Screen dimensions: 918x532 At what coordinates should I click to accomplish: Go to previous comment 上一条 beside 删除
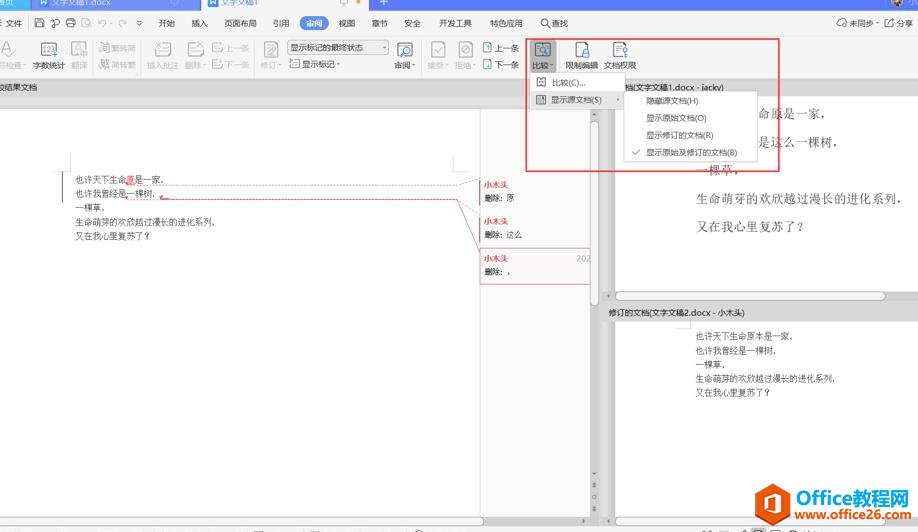(230, 47)
